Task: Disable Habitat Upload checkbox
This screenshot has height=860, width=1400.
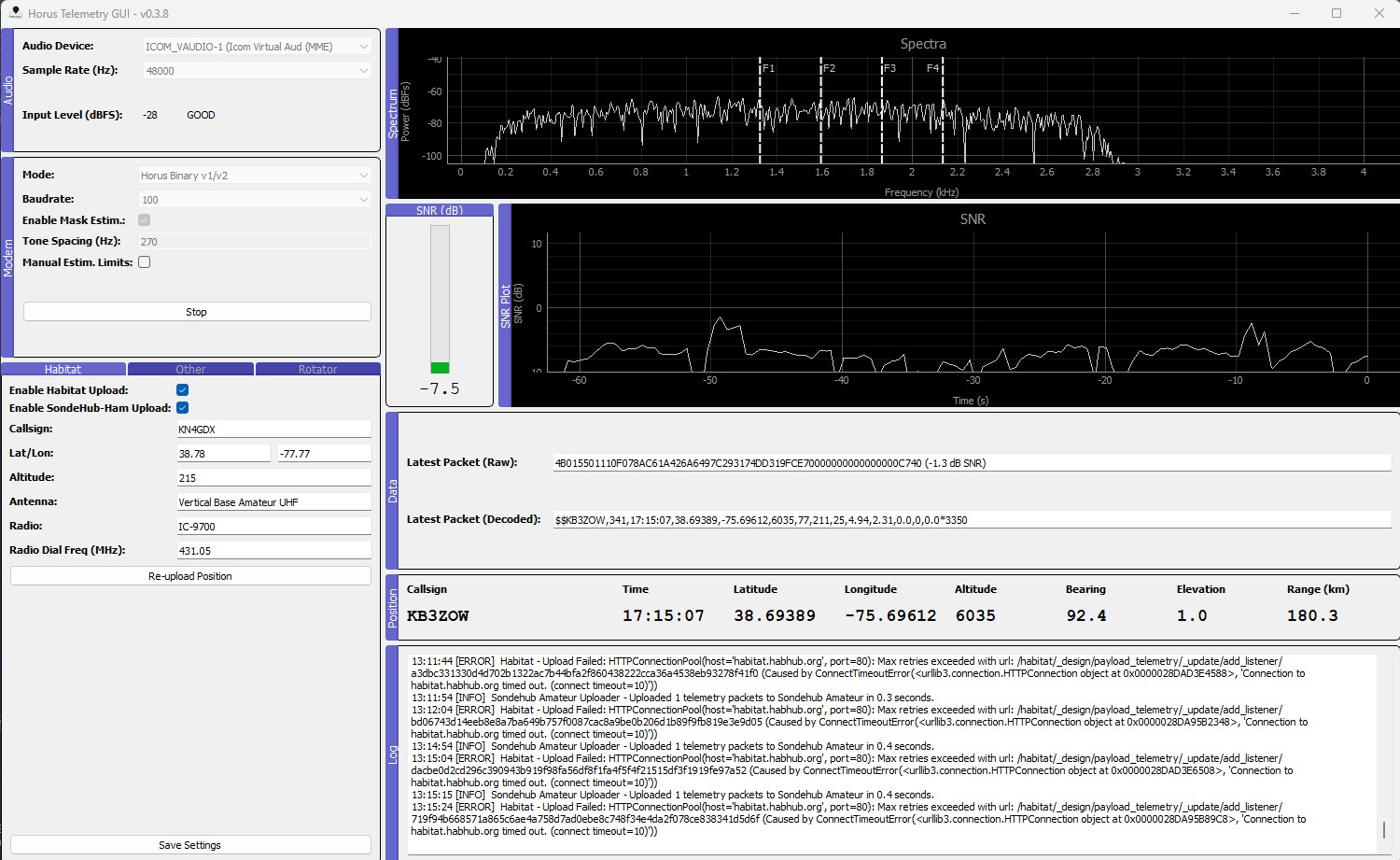Action: coord(182,390)
